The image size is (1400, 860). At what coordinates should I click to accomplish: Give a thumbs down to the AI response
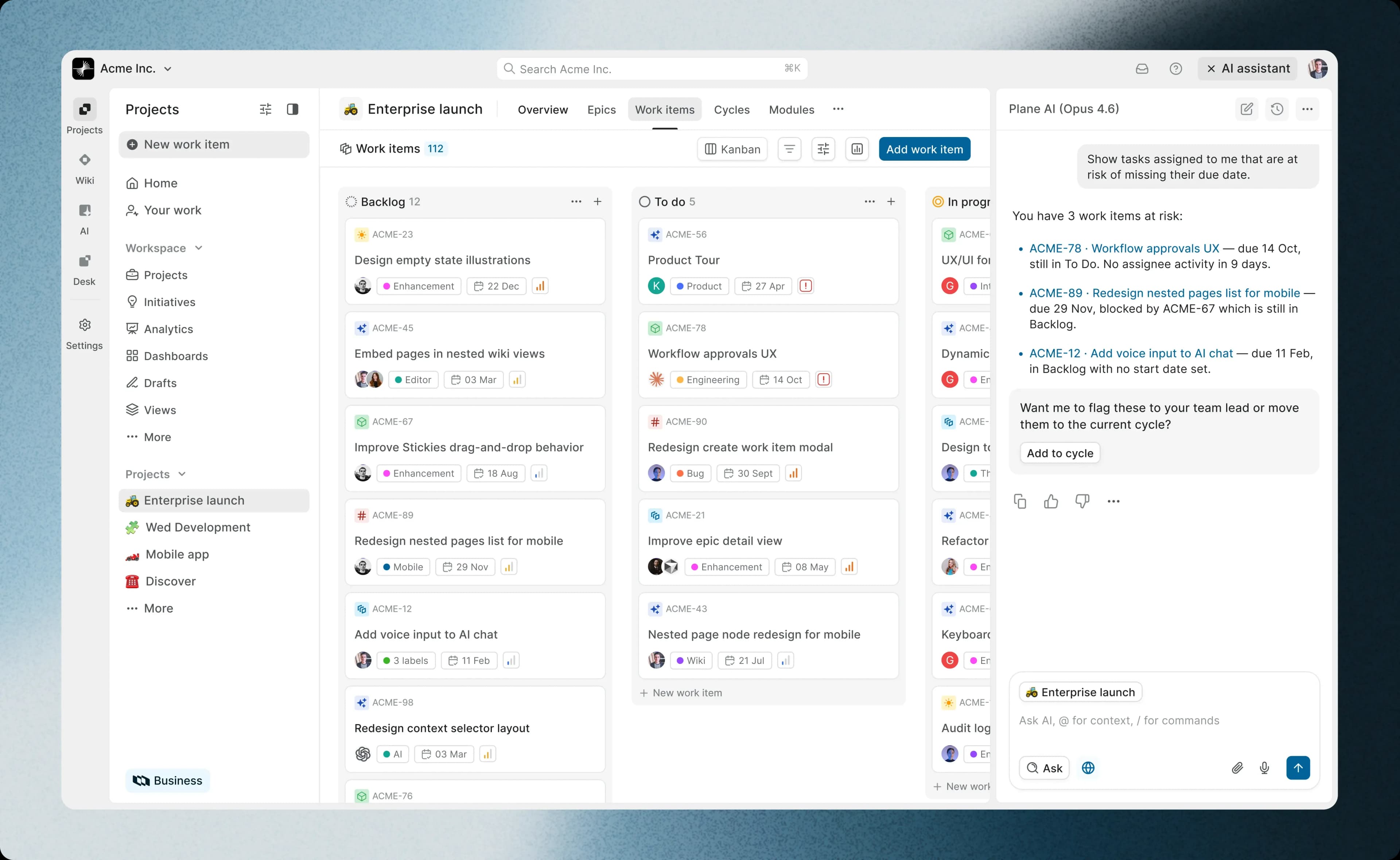(1082, 501)
